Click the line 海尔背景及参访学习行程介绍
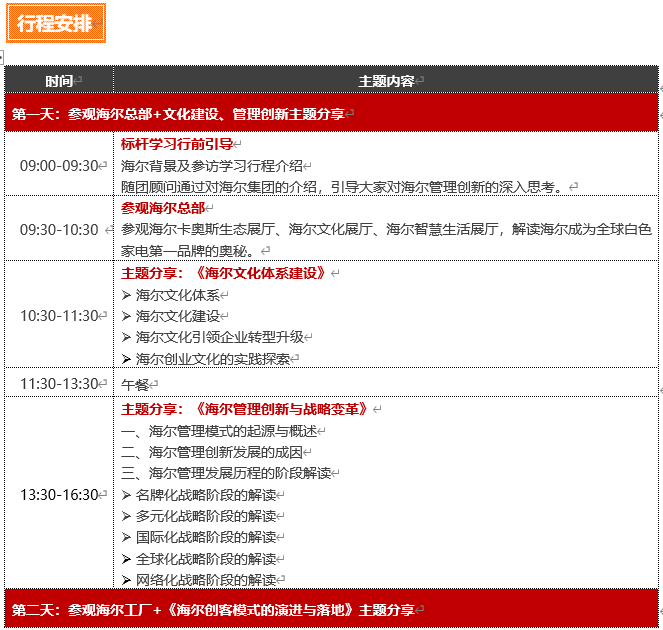Viewport: 663px width, 630px height. tap(212, 166)
